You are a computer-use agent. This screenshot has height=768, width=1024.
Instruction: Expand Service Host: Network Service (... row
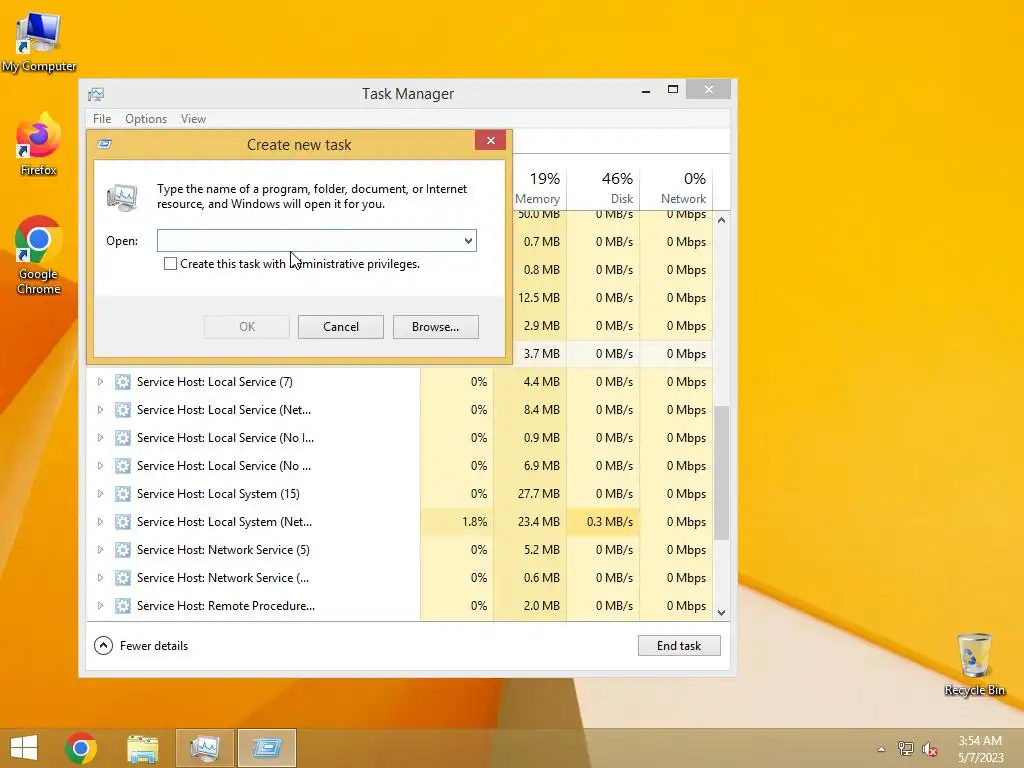(x=100, y=578)
